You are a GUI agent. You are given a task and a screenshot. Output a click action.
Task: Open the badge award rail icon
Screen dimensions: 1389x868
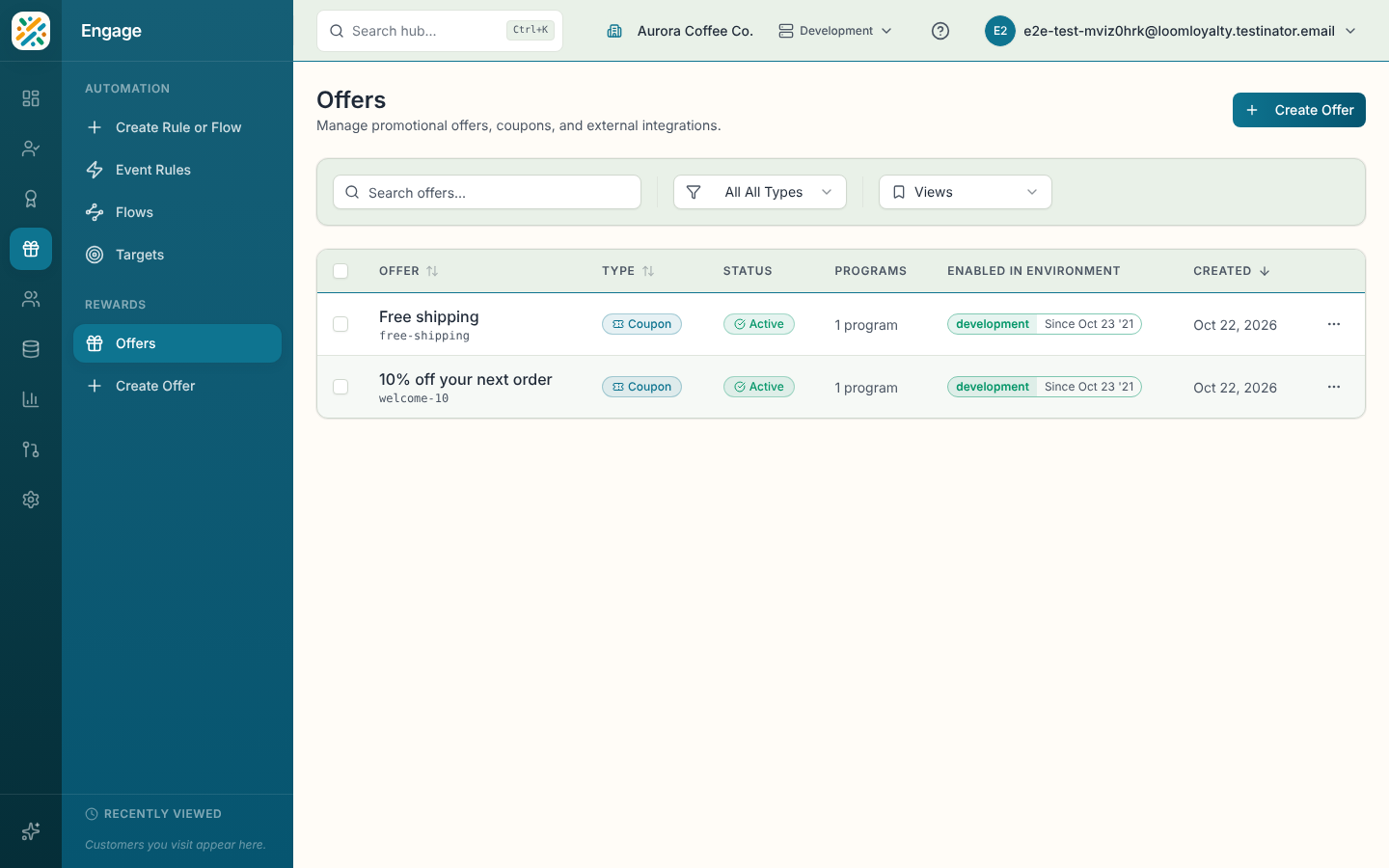pyautogui.click(x=31, y=199)
